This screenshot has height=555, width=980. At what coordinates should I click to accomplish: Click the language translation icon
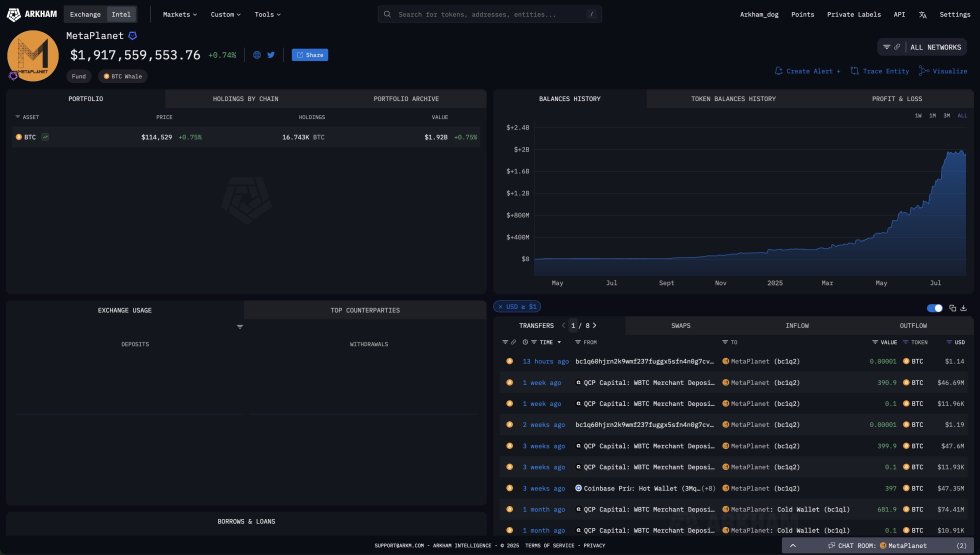point(922,15)
